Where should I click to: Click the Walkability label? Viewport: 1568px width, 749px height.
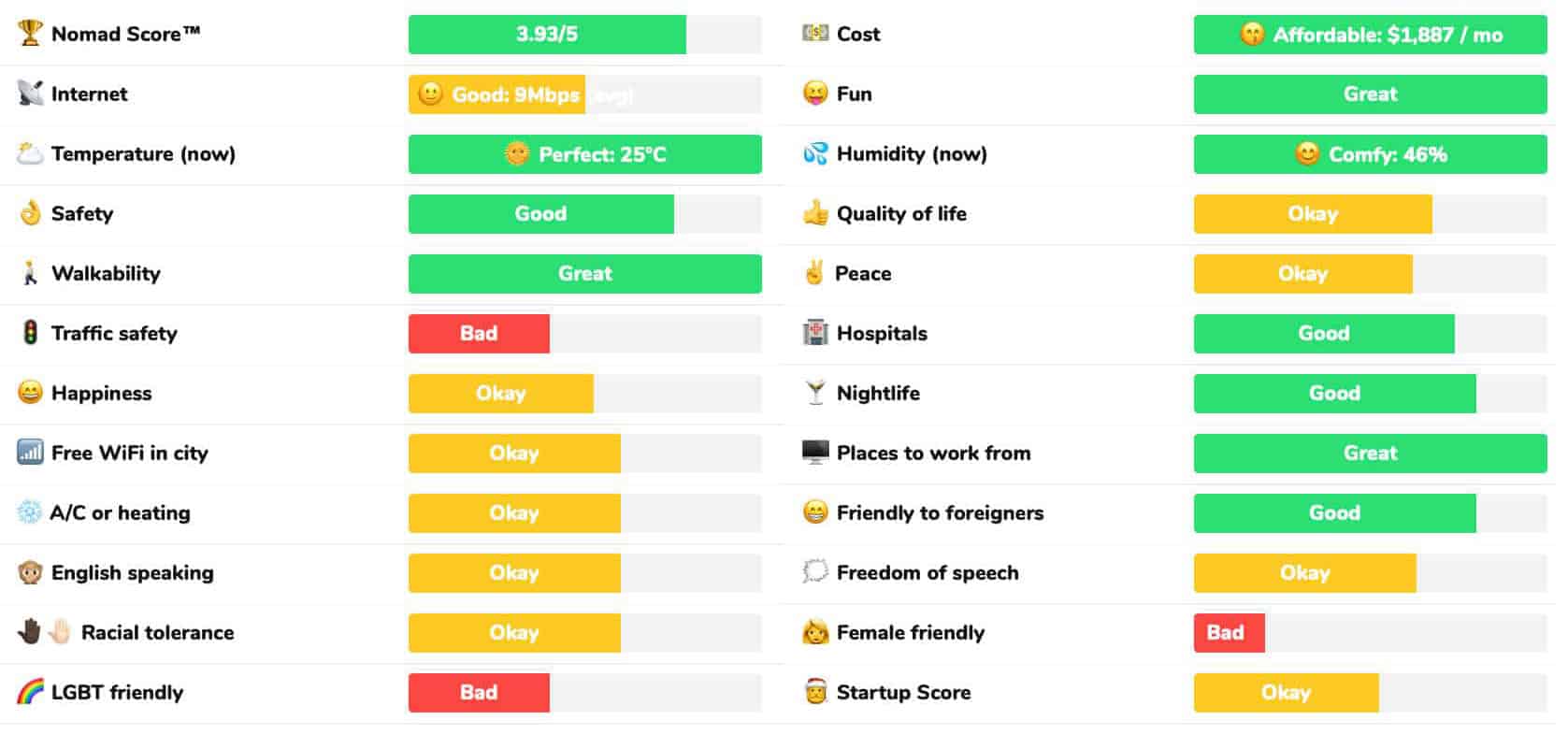coord(106,273)
